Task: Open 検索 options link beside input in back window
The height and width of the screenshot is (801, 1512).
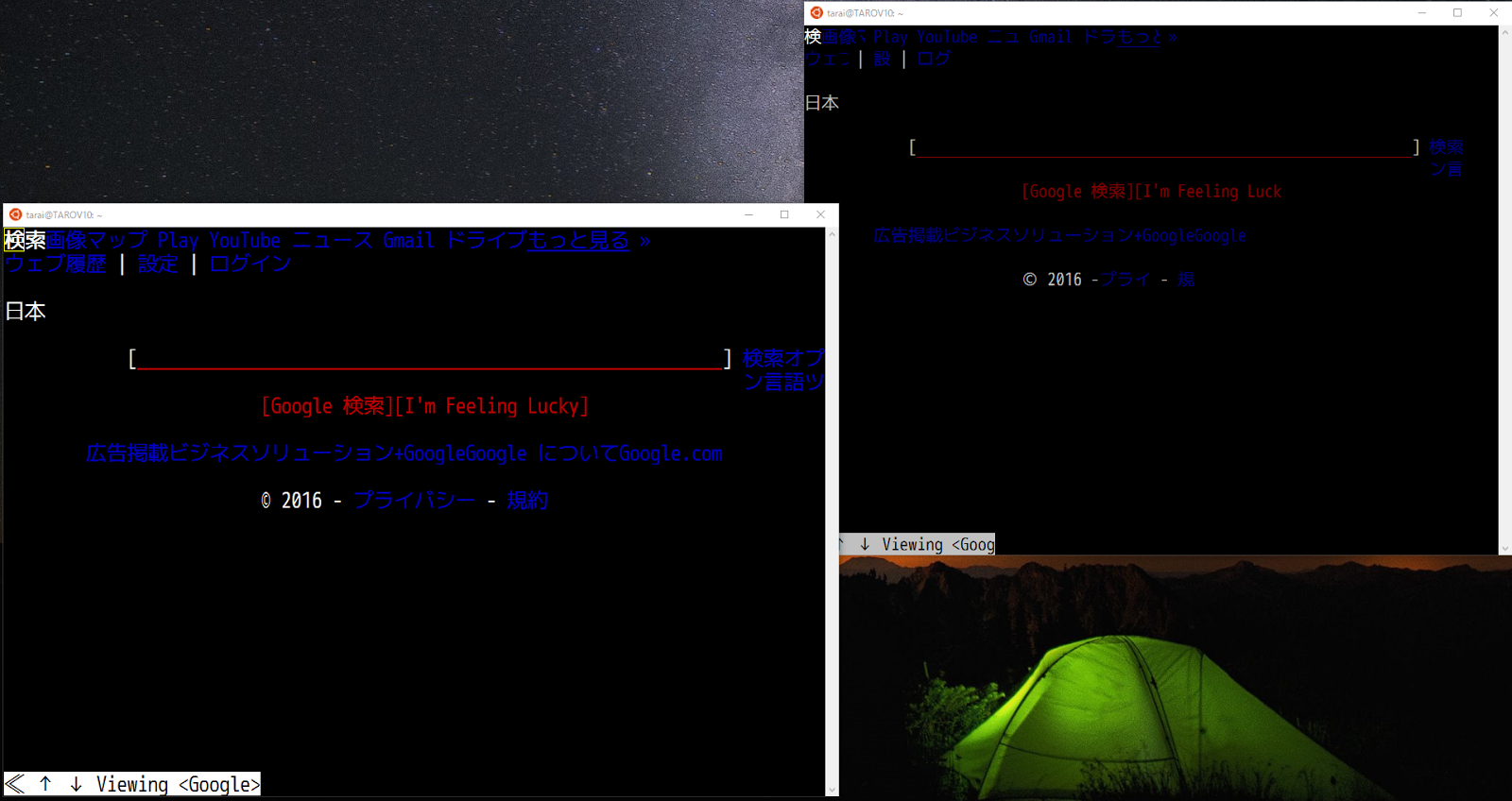Action: (x=1446, y=146)
